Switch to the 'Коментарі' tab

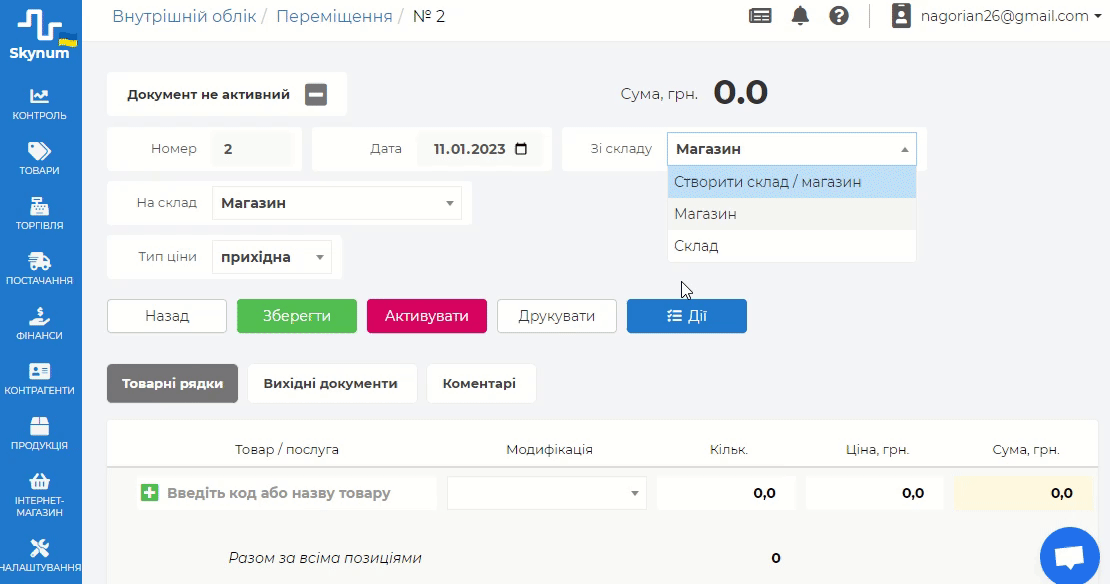click(480, 383)
